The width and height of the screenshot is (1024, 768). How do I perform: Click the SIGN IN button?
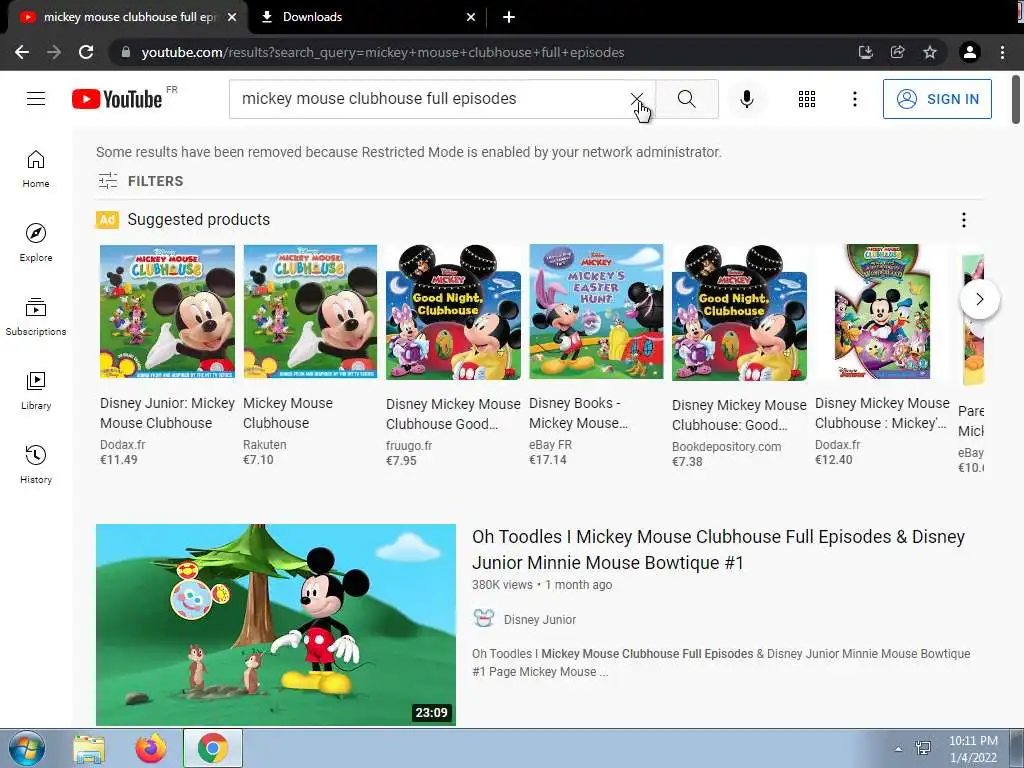click(937, 99)
